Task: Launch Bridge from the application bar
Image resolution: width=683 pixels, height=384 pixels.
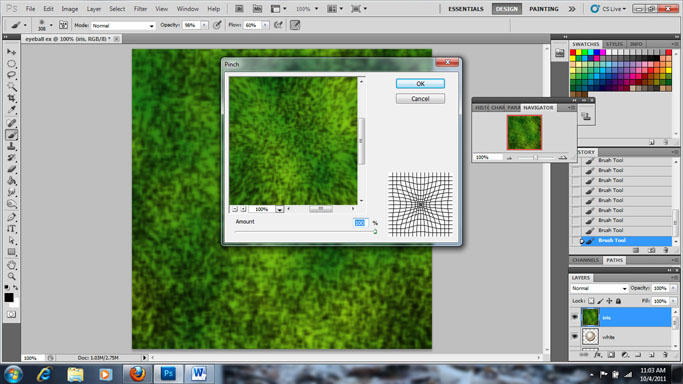Action: click(x=239, y=9)
